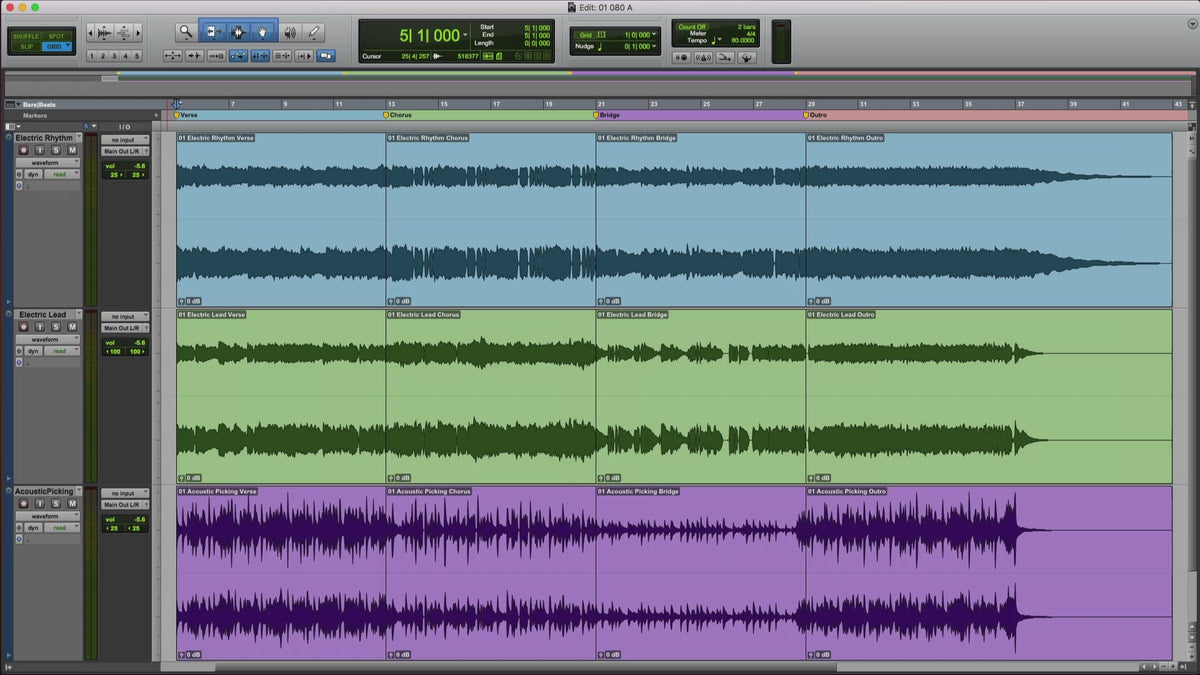Open the 'no input' selector on AcousticPicking
The width and height of the screenshot is (1200, 675).
[x=124, y=494]
